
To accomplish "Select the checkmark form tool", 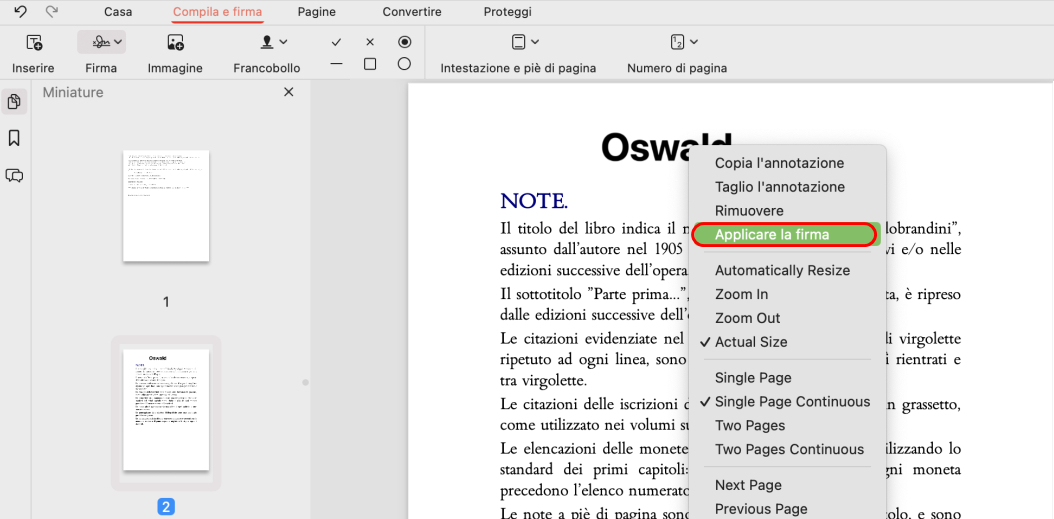I will (x=336, y=42).
